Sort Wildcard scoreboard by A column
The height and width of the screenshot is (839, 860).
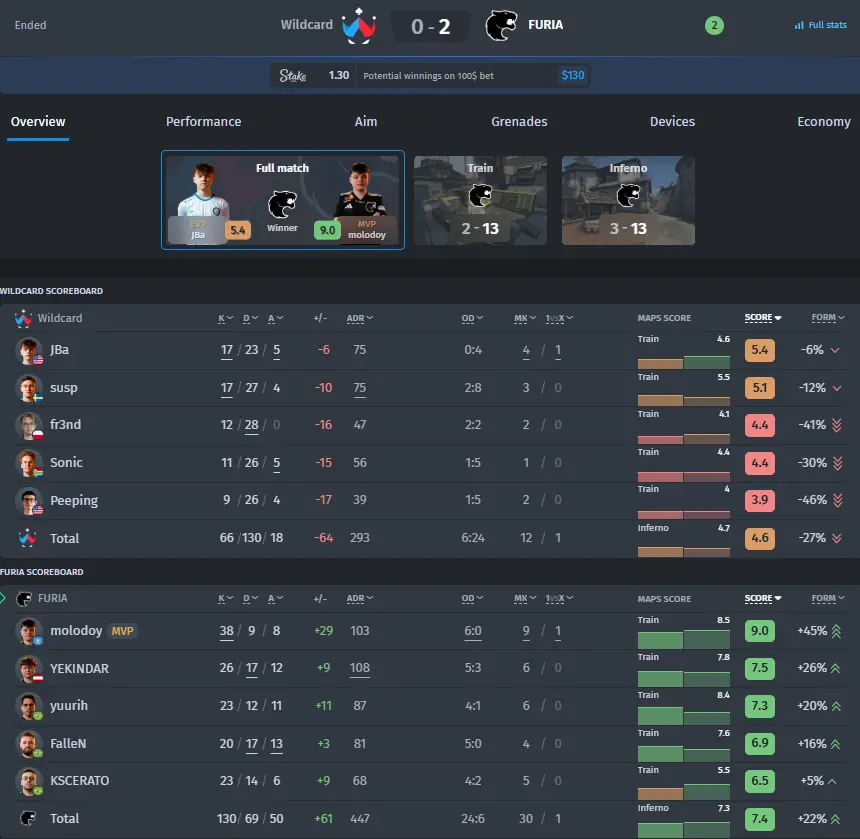[x=275, y=319]
